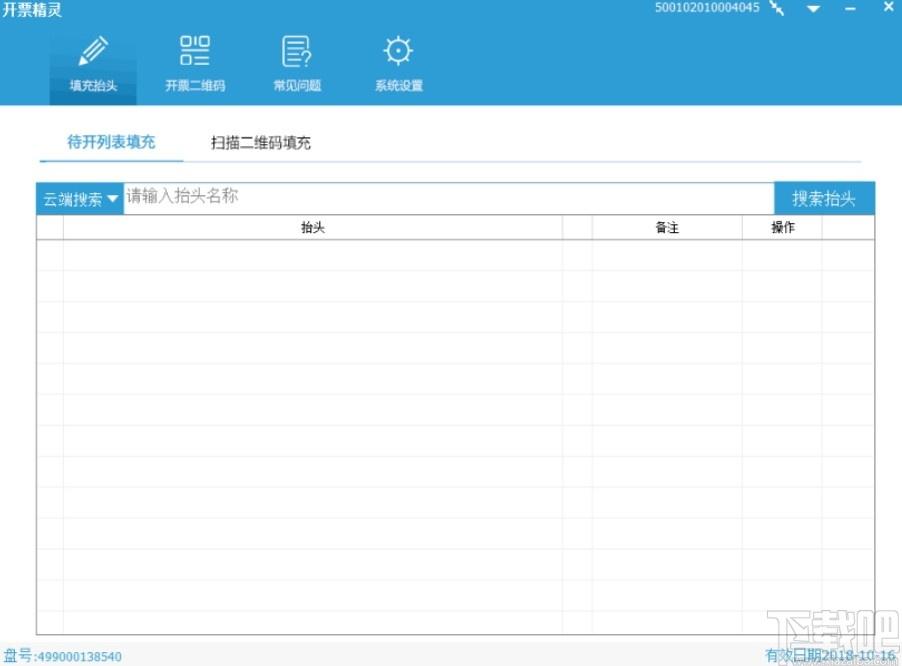Screen dimensions: 902x666
Task: Click the 备注 column header
Action: [667, 228]
